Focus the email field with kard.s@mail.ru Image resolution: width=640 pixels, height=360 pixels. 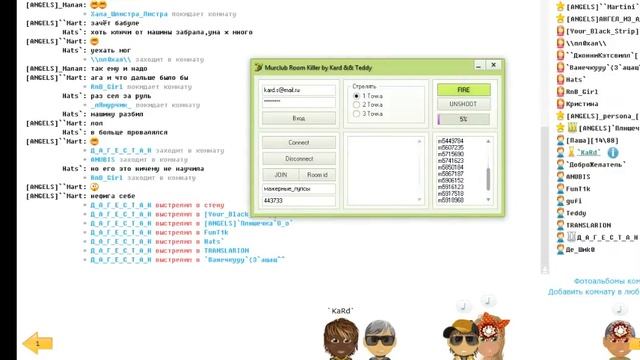(299, 90)
